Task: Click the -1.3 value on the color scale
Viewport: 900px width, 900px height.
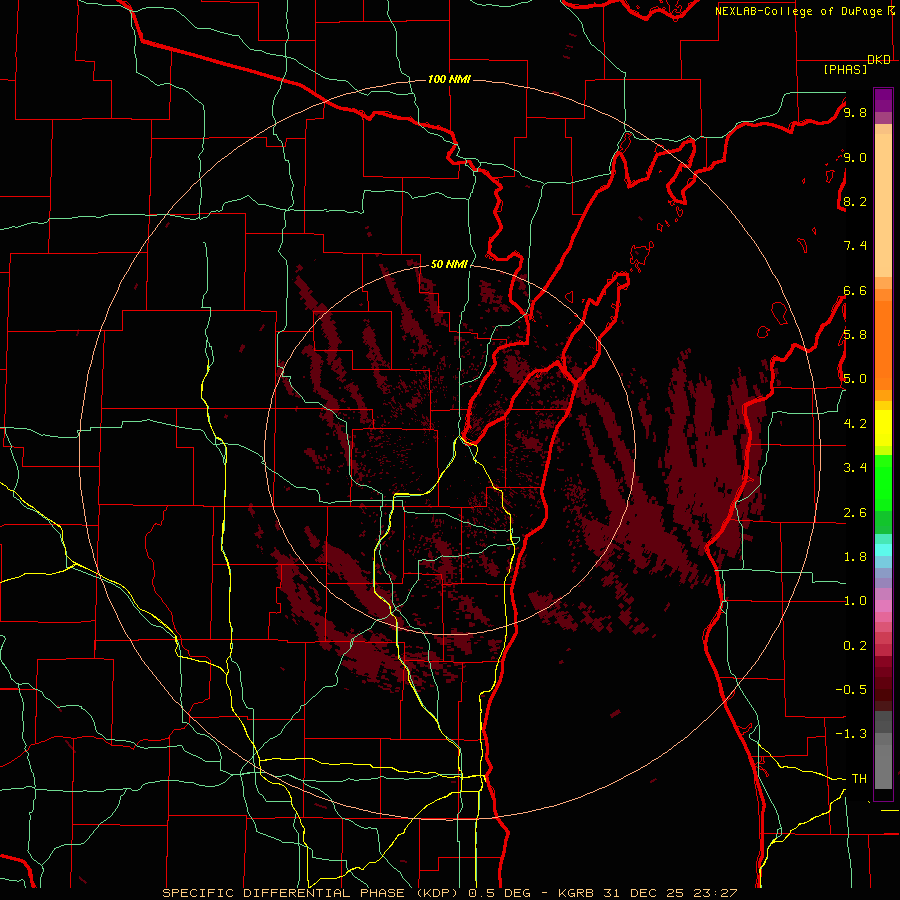Action: point(851,734)
